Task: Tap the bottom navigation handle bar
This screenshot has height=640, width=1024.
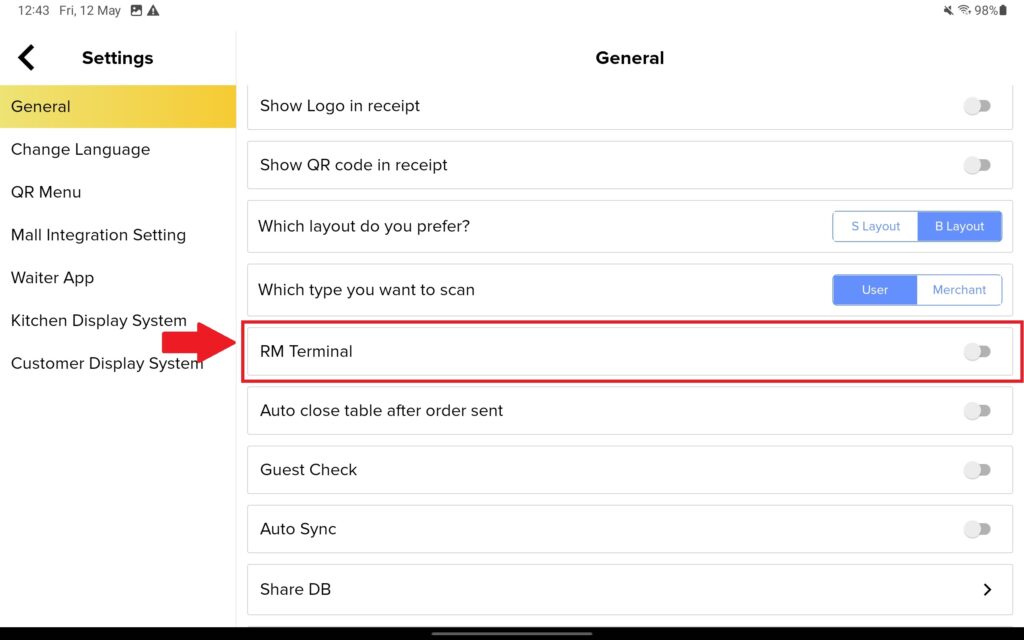Action: point(512,633)
